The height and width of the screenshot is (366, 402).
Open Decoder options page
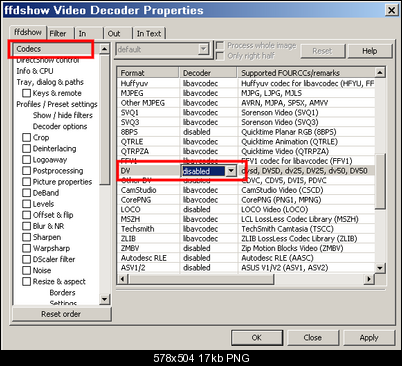60,126
